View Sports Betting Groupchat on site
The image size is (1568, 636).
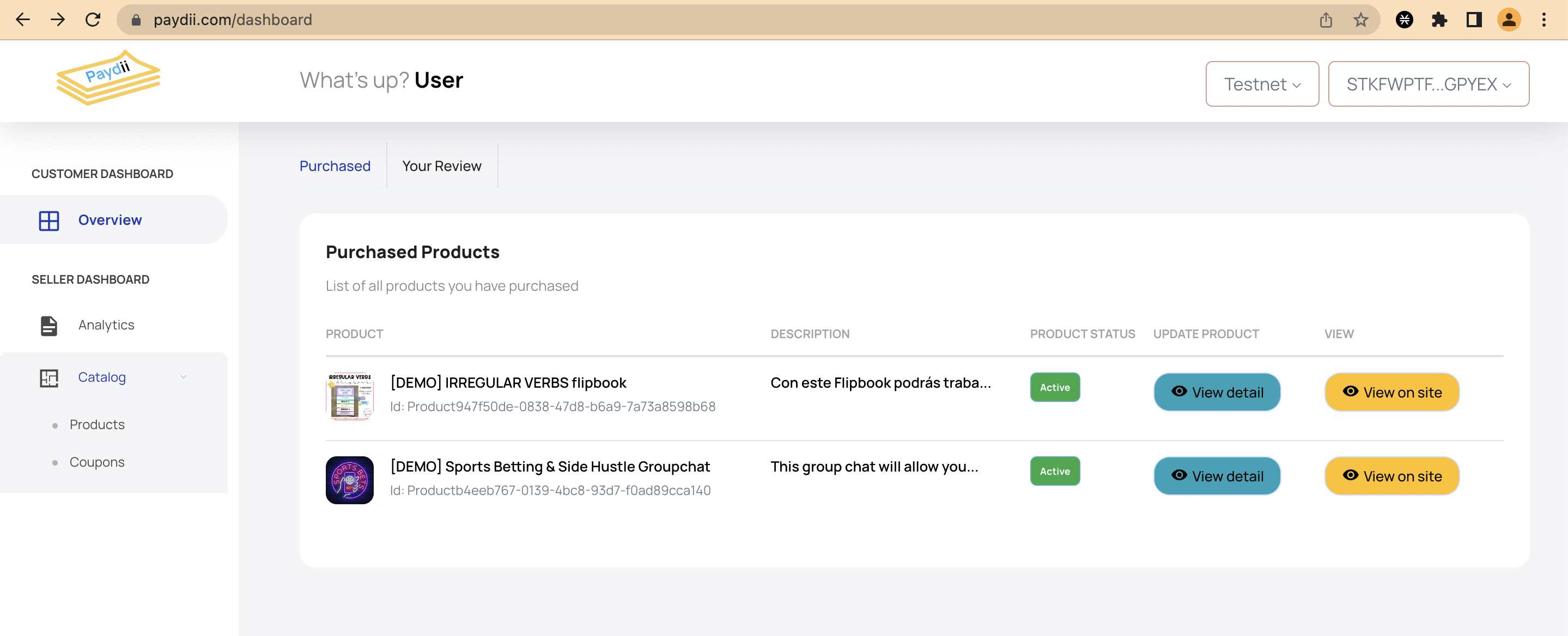click(x=1391, y=476)
